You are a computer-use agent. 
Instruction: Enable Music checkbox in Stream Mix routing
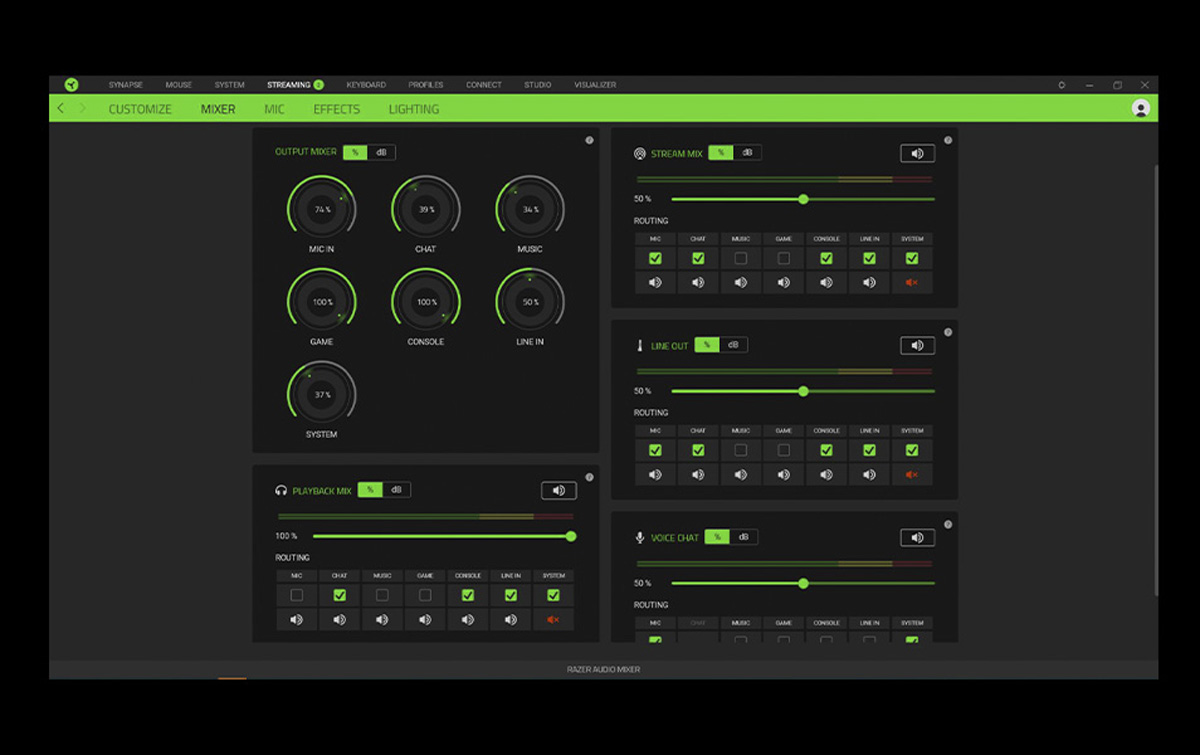740,258
